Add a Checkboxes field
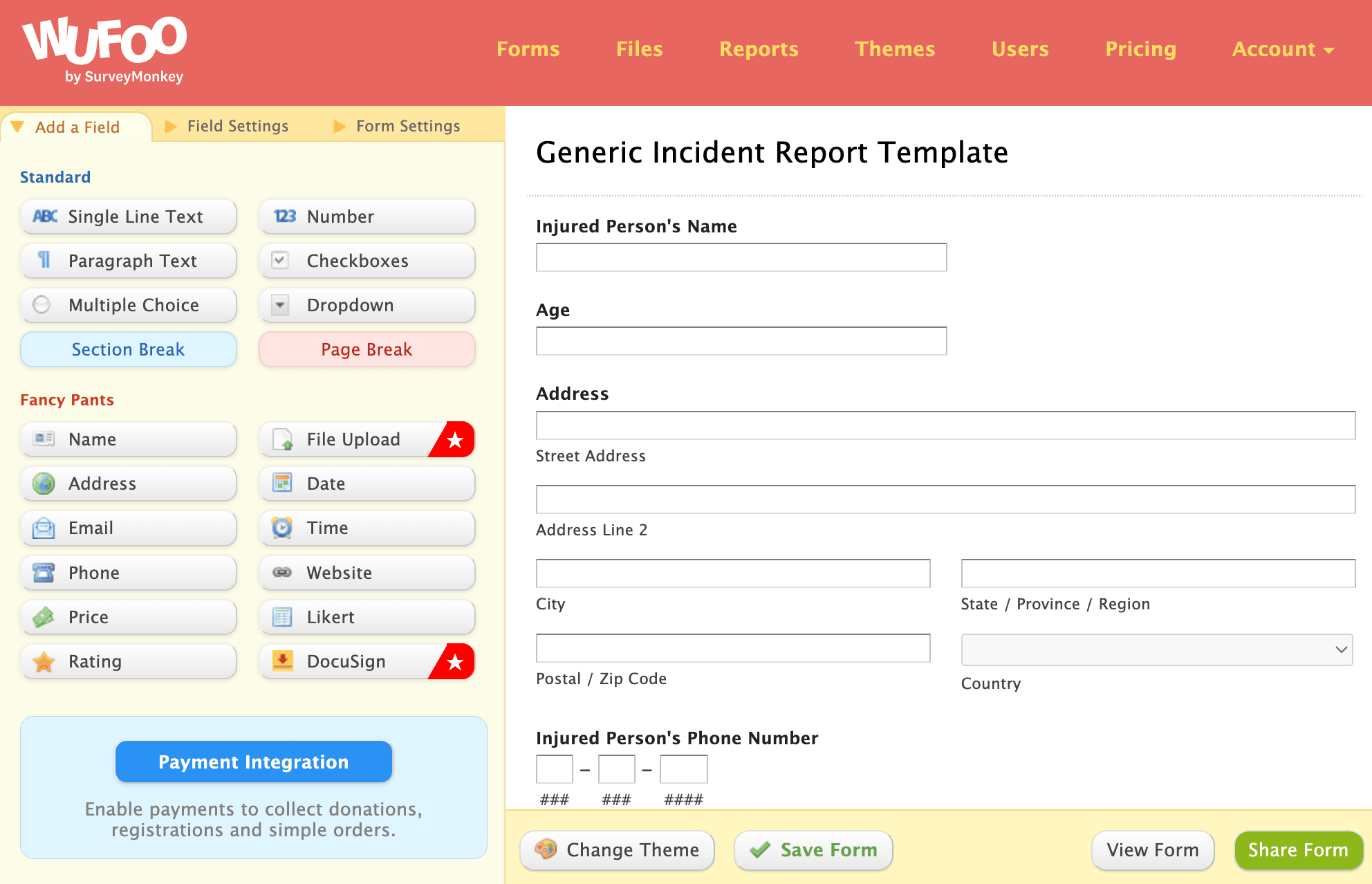The height and width of the screenshot is (884, 1372). pyautogui.click(x=367, y=261)
